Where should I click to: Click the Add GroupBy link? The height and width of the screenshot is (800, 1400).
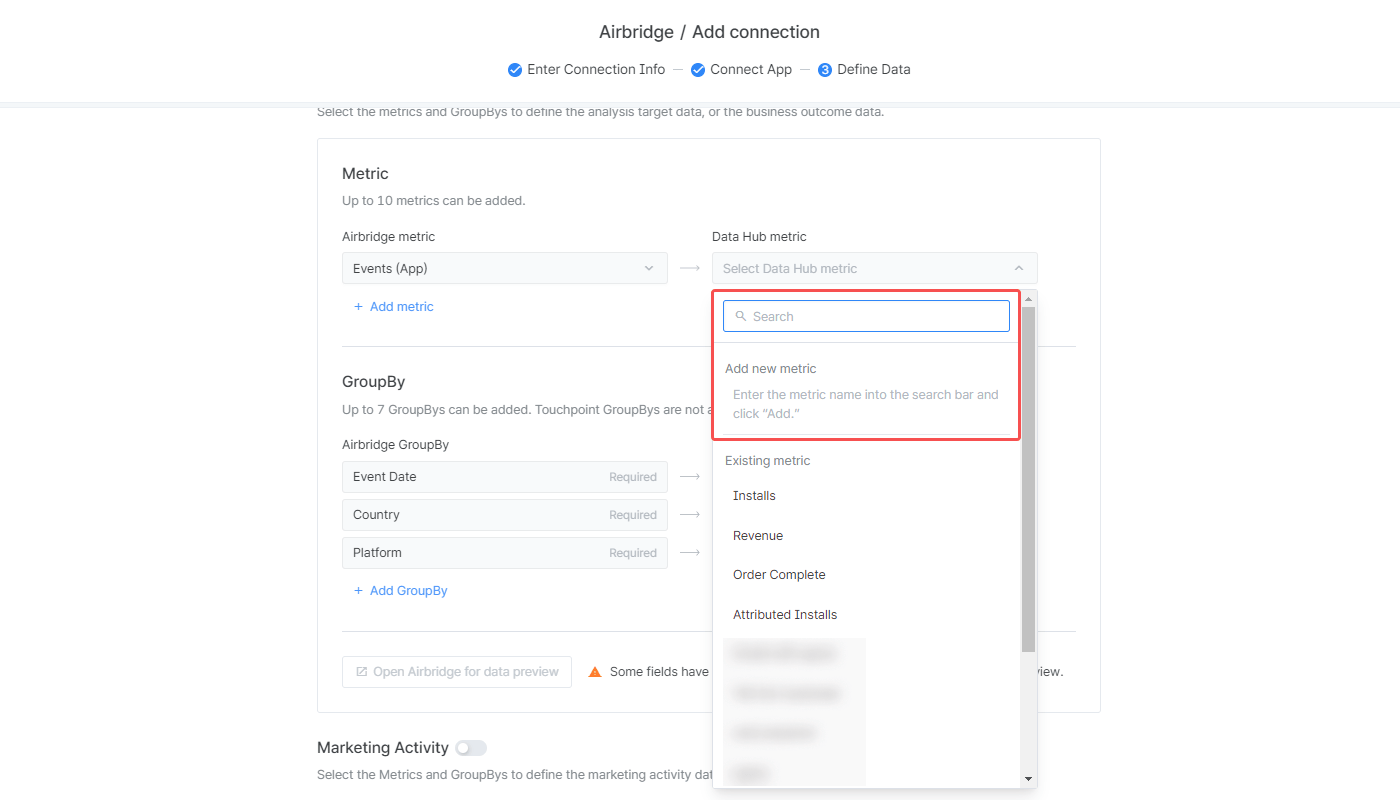[400, 591]
